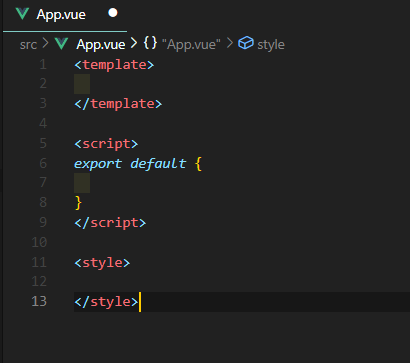Open the App.vue file breadcrumb

click(x=101, y=45)
